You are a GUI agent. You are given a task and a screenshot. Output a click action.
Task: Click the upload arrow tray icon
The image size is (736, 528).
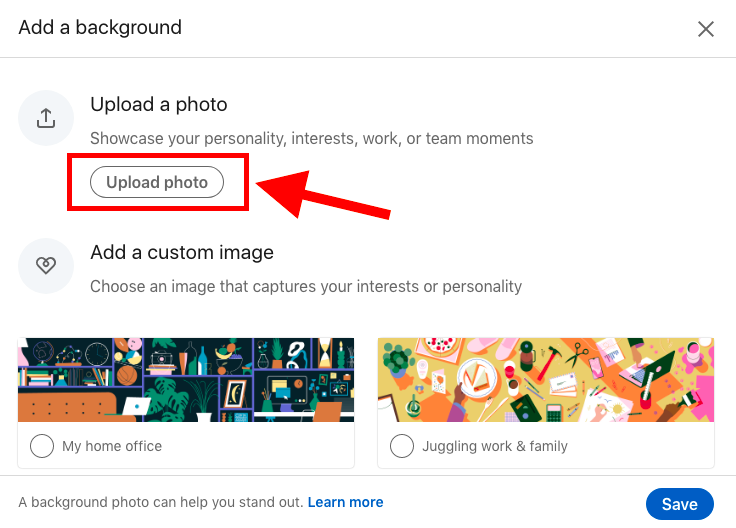pyautogui.click(x=46, y=118)
